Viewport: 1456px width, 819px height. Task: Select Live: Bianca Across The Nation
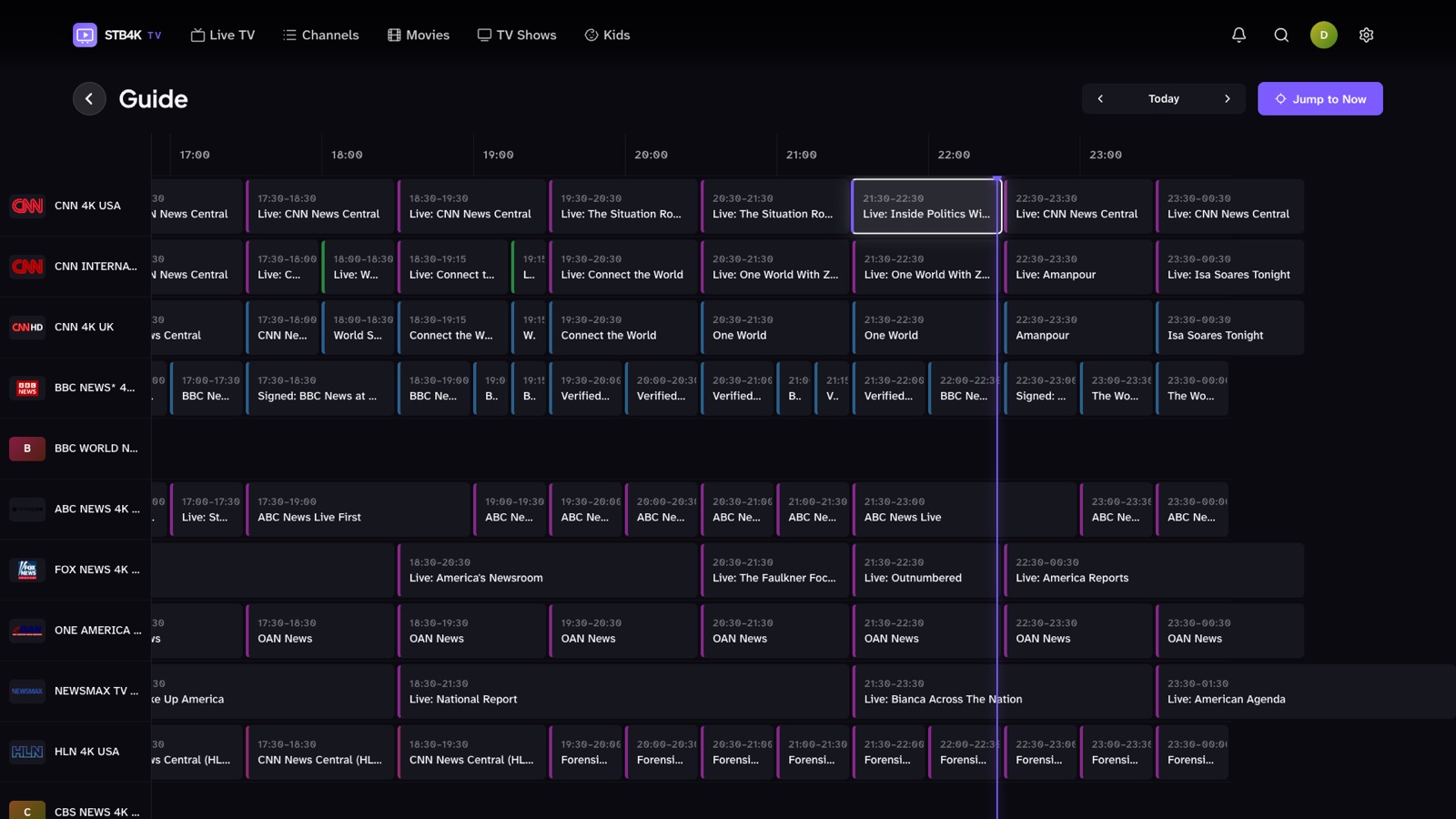point(1002,692)
